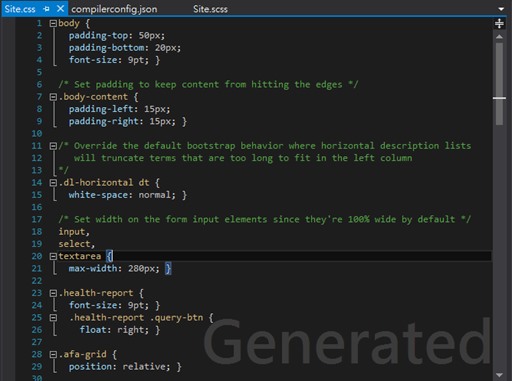The image size is (512, 381).
Task: Click the 'max-width' property text
Action: coord(93,269)
